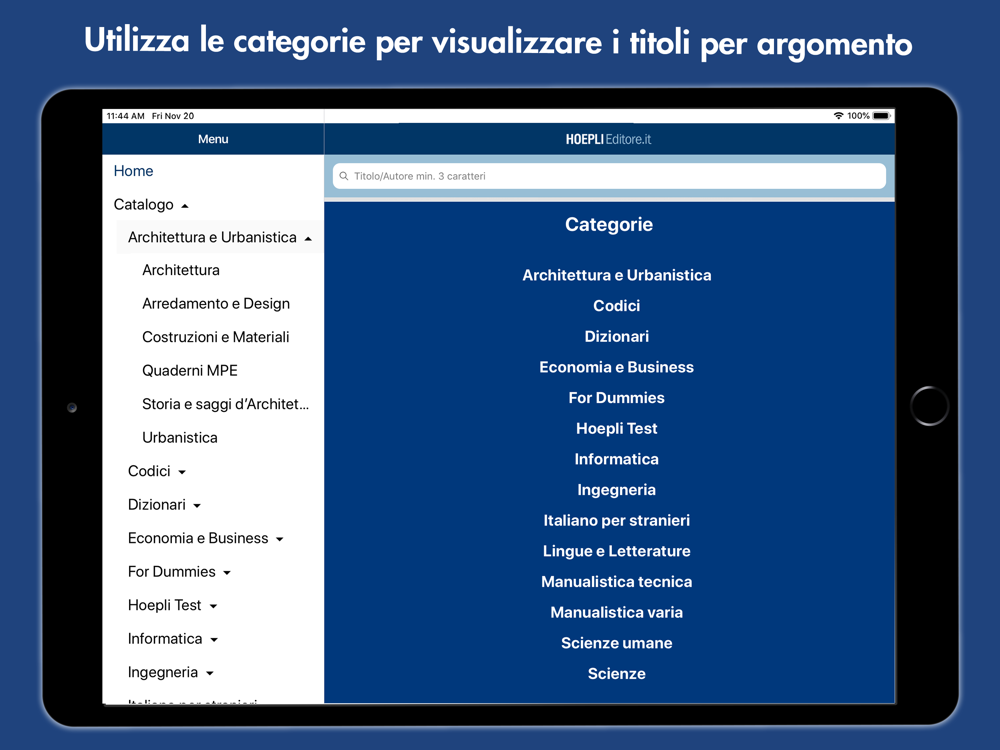
Task: Expand Economia e Business menu arrow
Action: pos(279,540)
